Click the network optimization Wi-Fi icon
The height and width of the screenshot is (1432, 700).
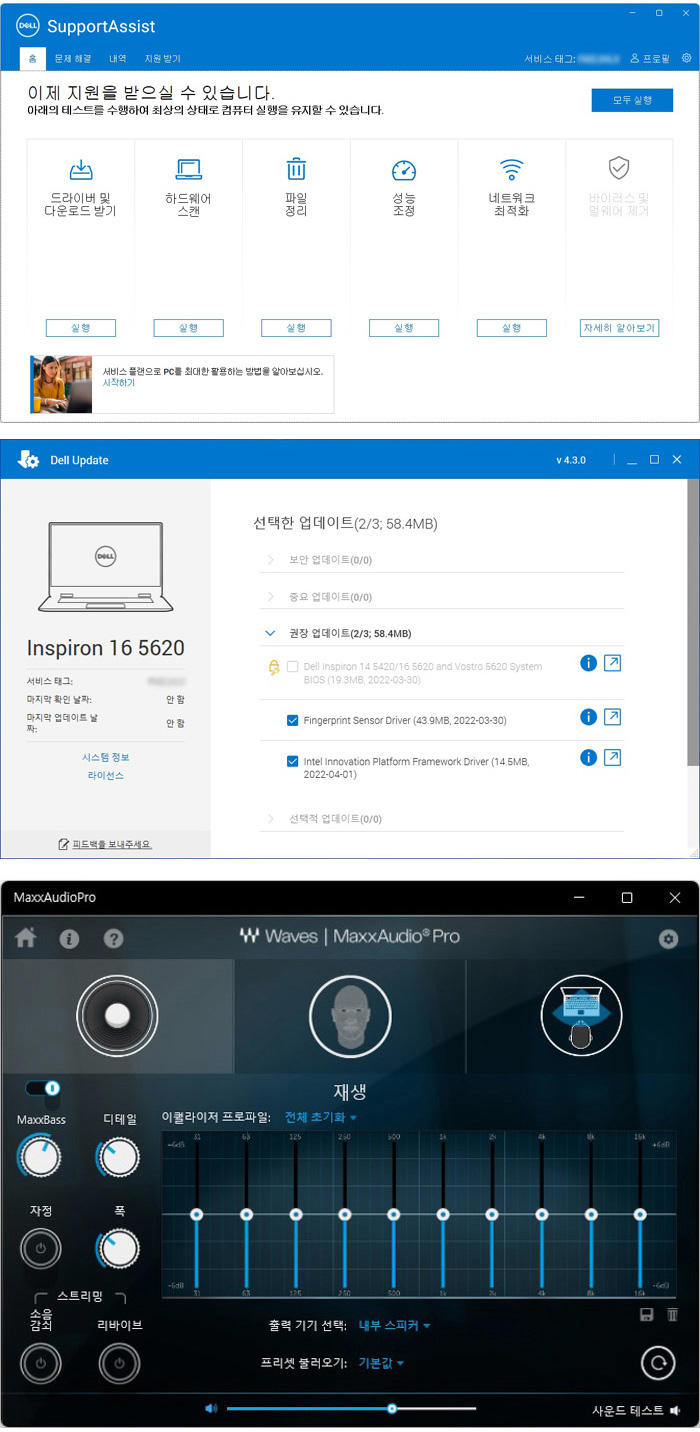[x=512, y=168]
